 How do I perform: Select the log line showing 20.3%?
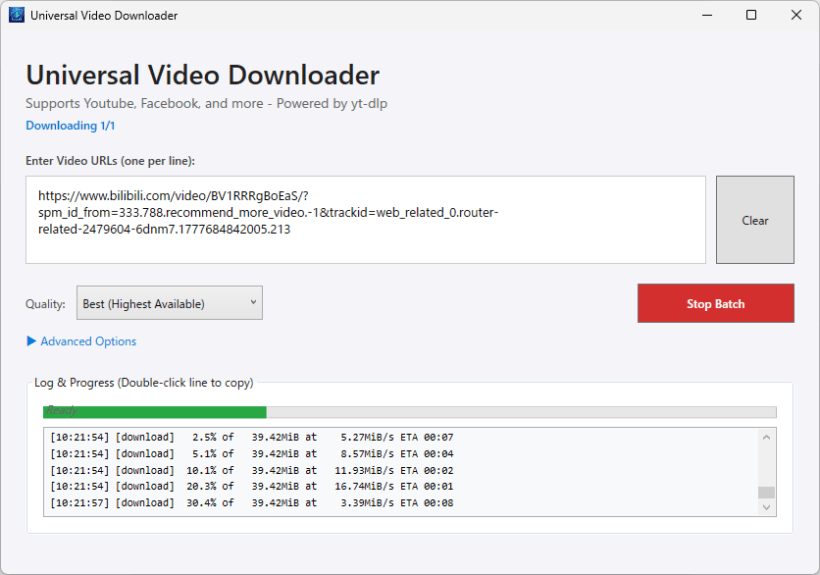point(252,486)
